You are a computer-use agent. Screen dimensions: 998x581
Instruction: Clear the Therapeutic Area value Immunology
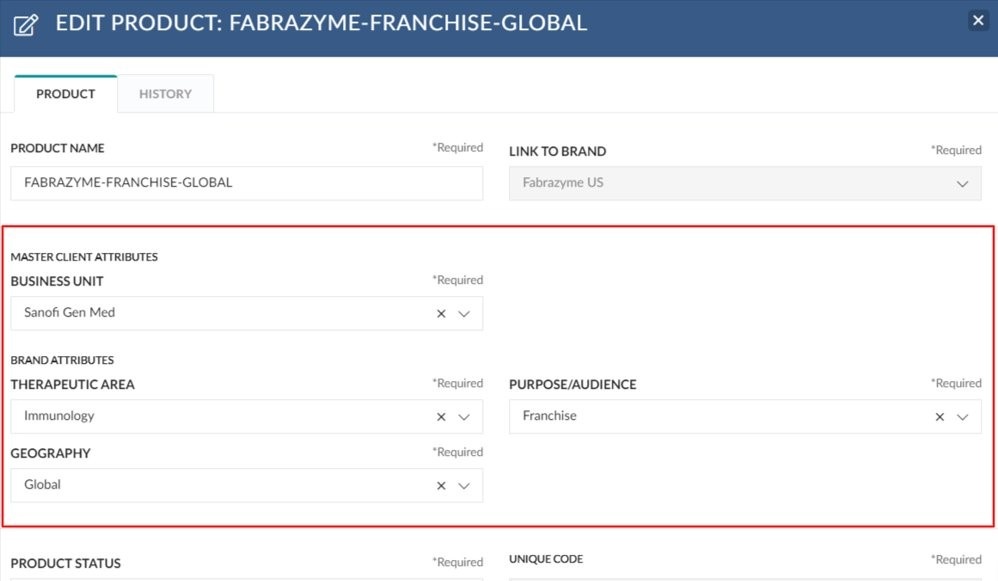[441, 417]
